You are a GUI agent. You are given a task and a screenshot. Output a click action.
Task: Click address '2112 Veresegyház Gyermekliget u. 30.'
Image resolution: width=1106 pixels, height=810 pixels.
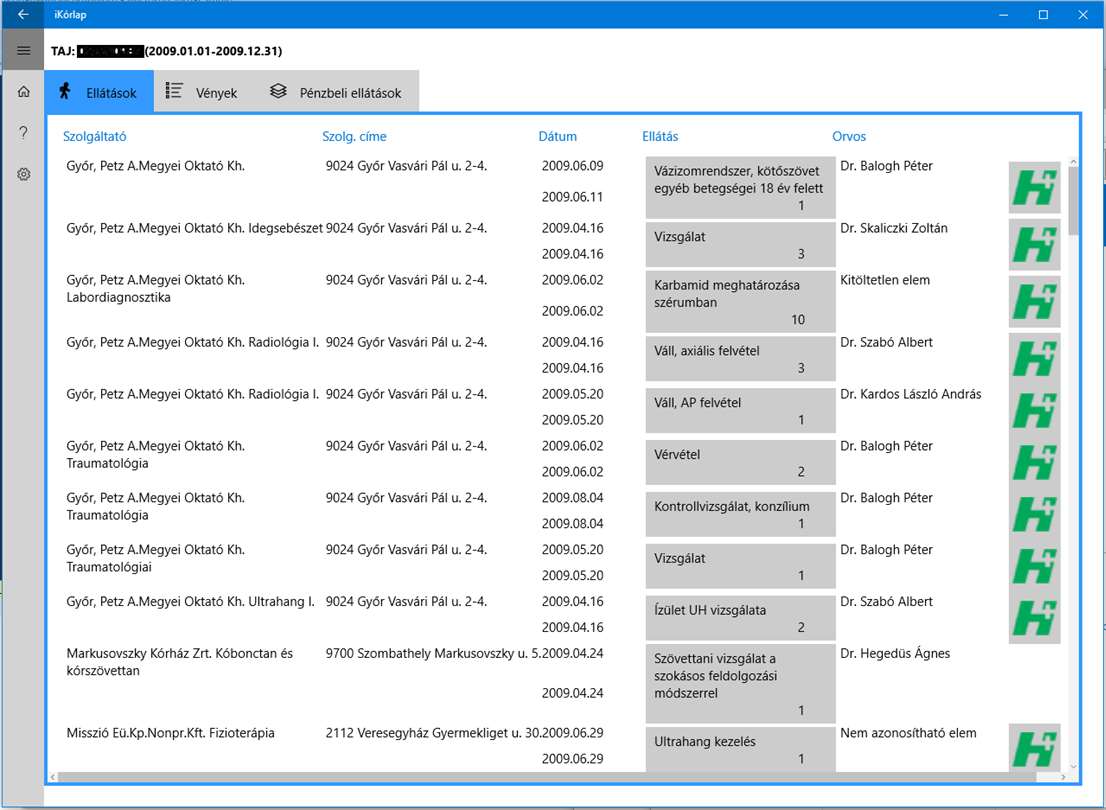pos(433,733)
